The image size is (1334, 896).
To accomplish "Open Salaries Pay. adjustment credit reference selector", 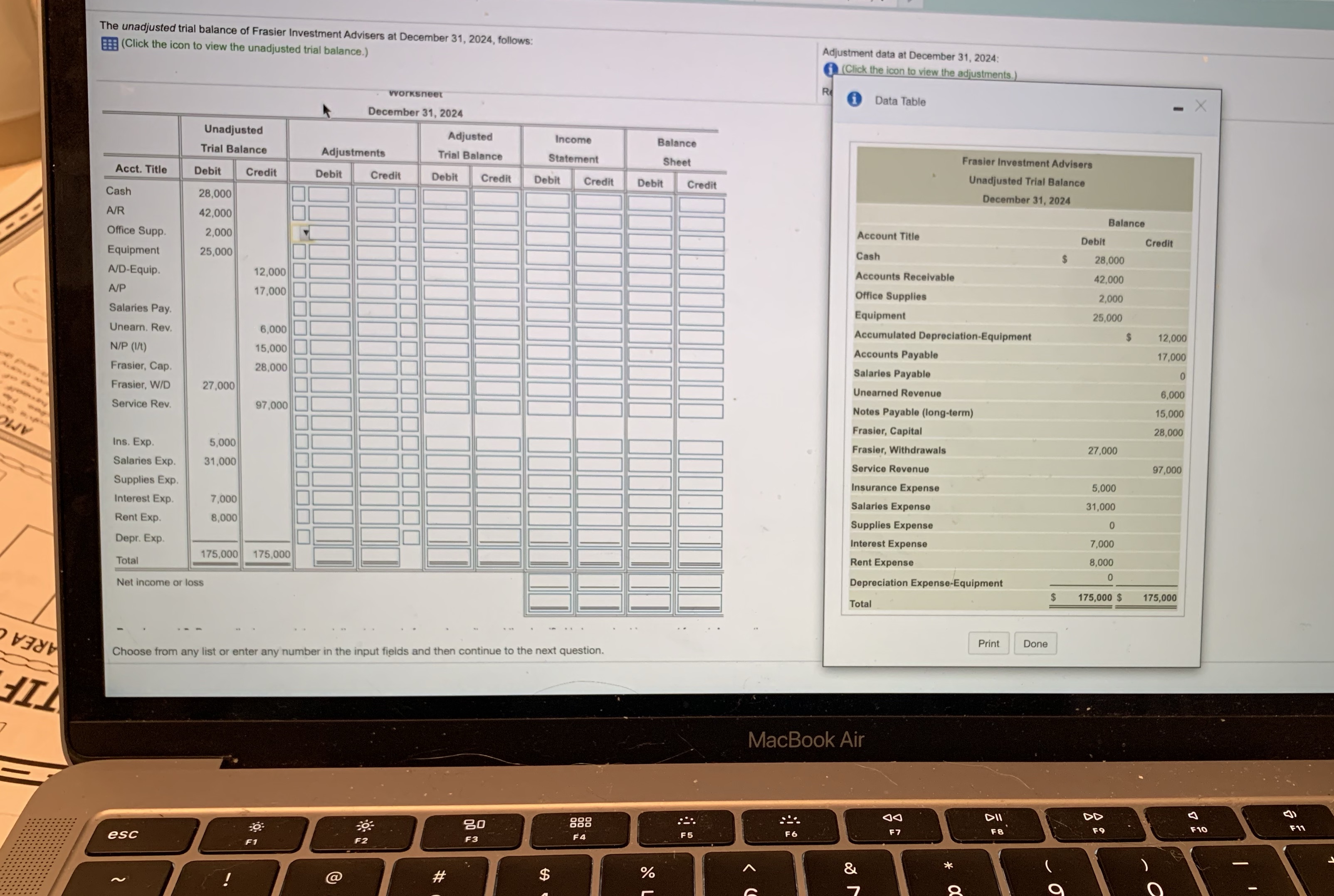I will (x=408, y=311).
